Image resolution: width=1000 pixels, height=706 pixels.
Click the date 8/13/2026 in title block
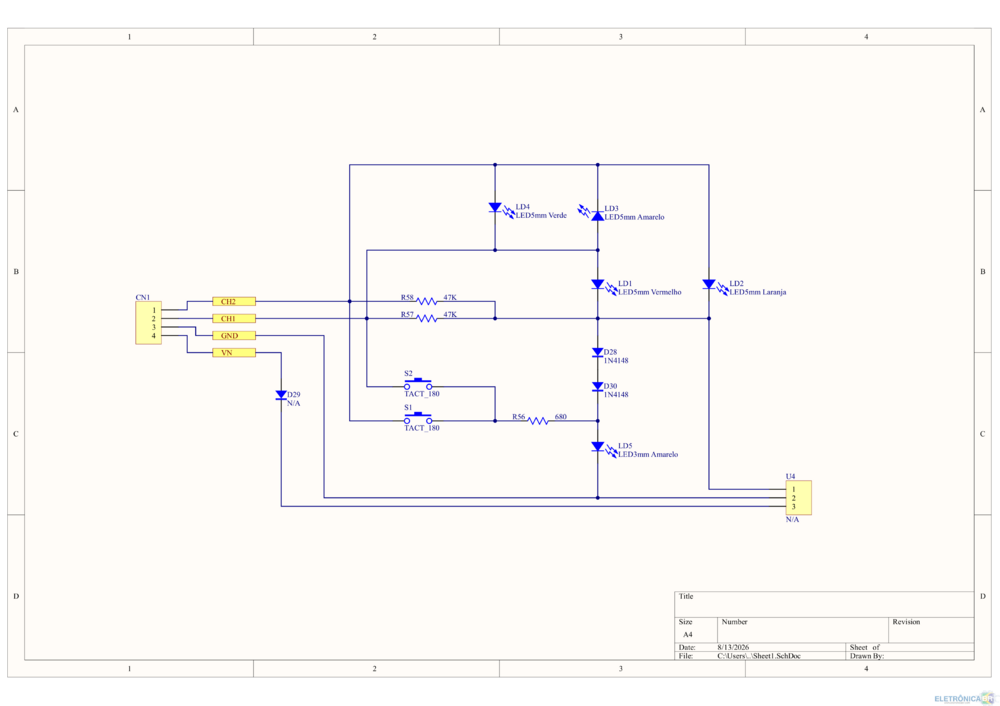click(x=733, y=647)
